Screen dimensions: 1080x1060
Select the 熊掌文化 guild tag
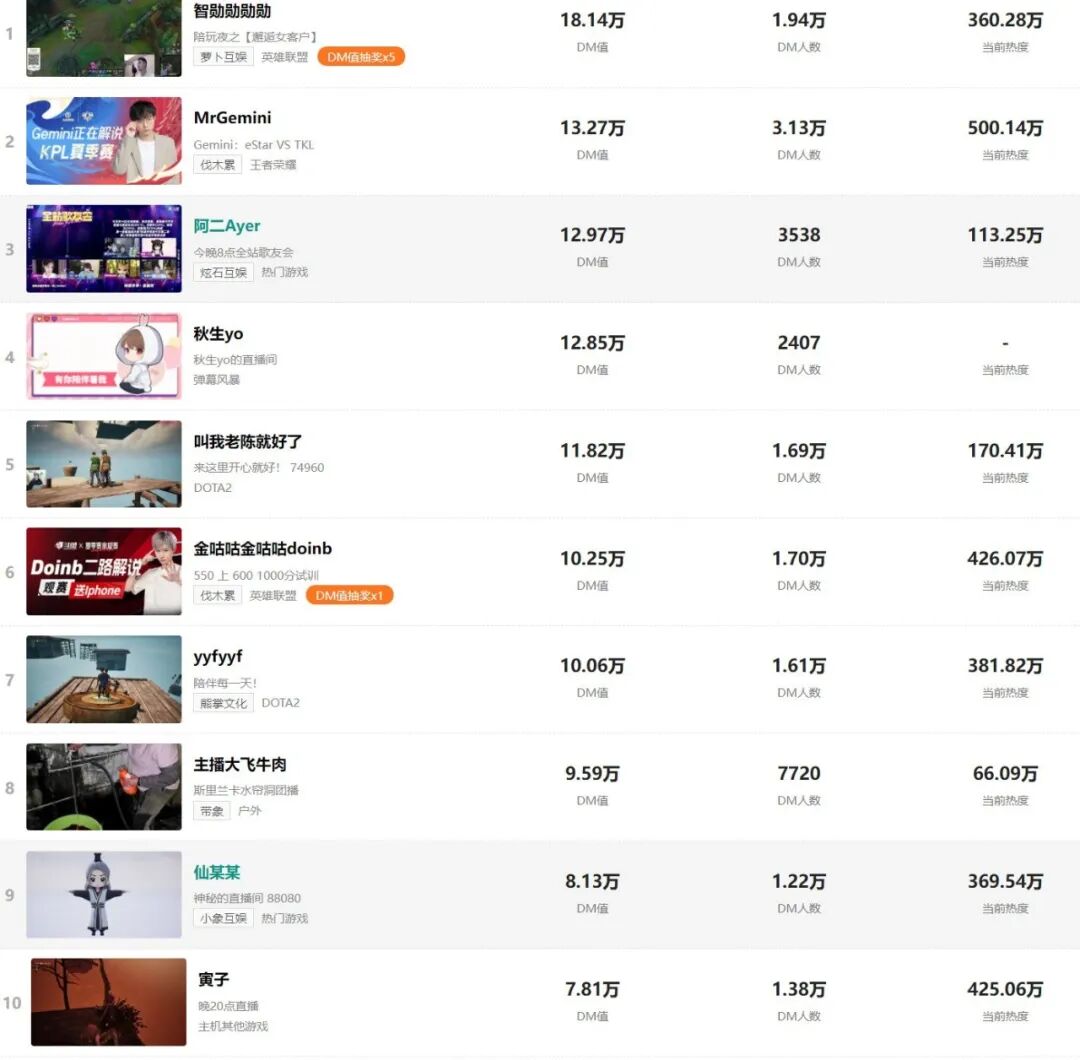[223, 703]
